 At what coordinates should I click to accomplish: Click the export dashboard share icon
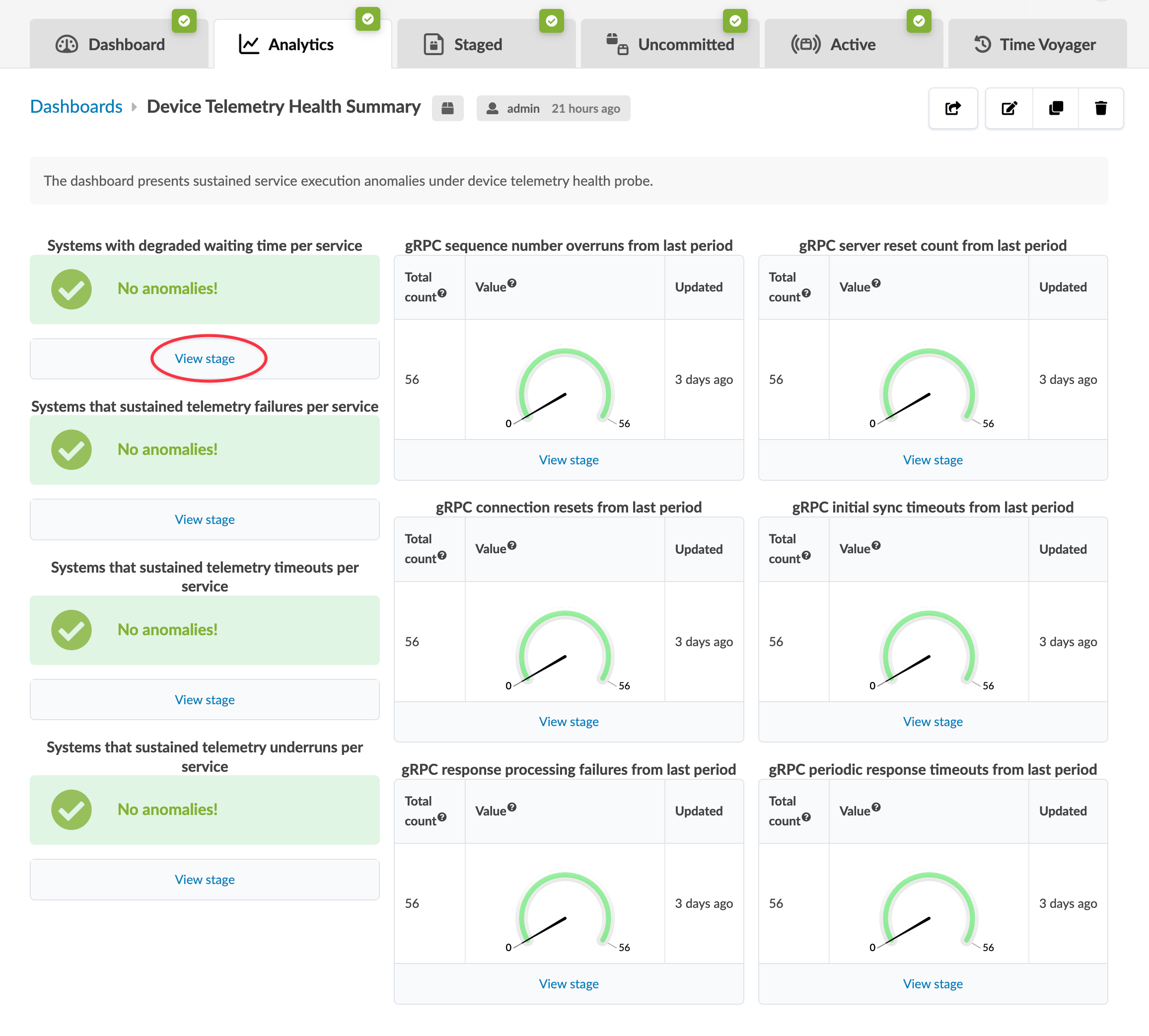[953, 108]
